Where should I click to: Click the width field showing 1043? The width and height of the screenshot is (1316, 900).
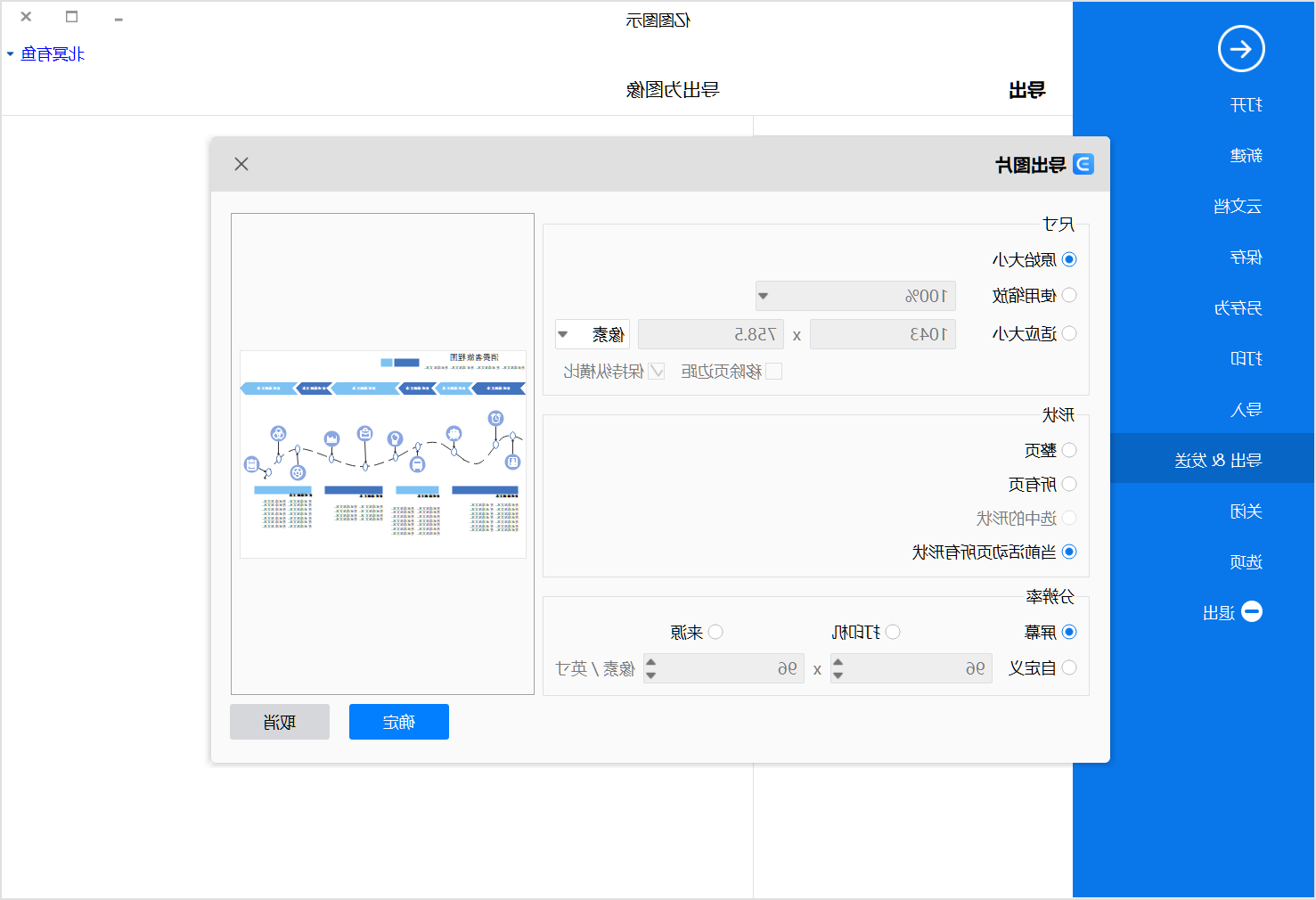point(883,334)
